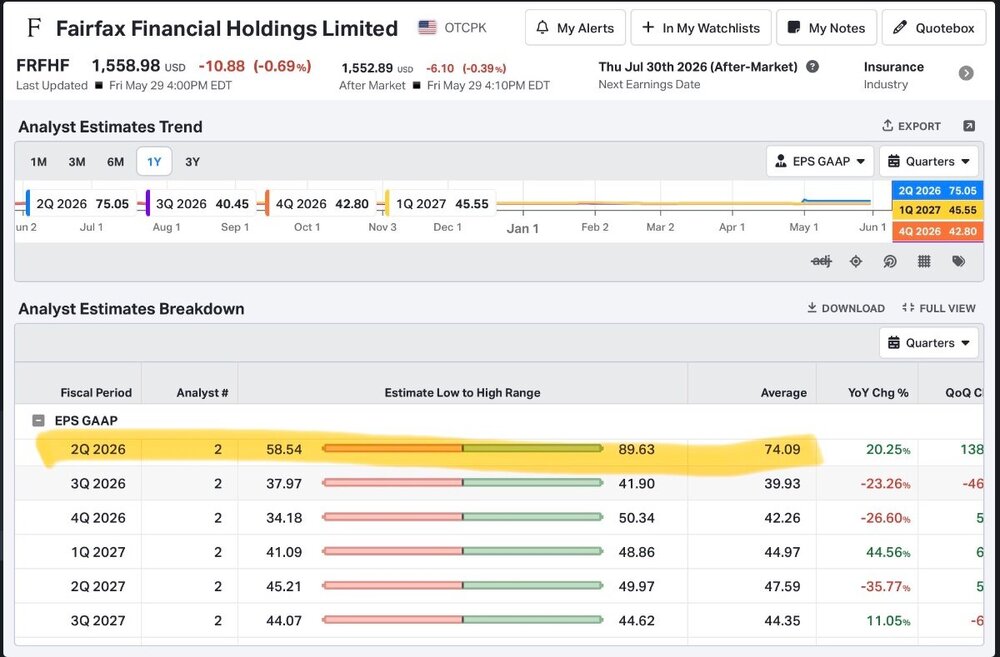The height and width of the screenshot is (657, 1000).
Task: Select the 6M time range tab
Action: pyautogui.click(x=115, y=161)
